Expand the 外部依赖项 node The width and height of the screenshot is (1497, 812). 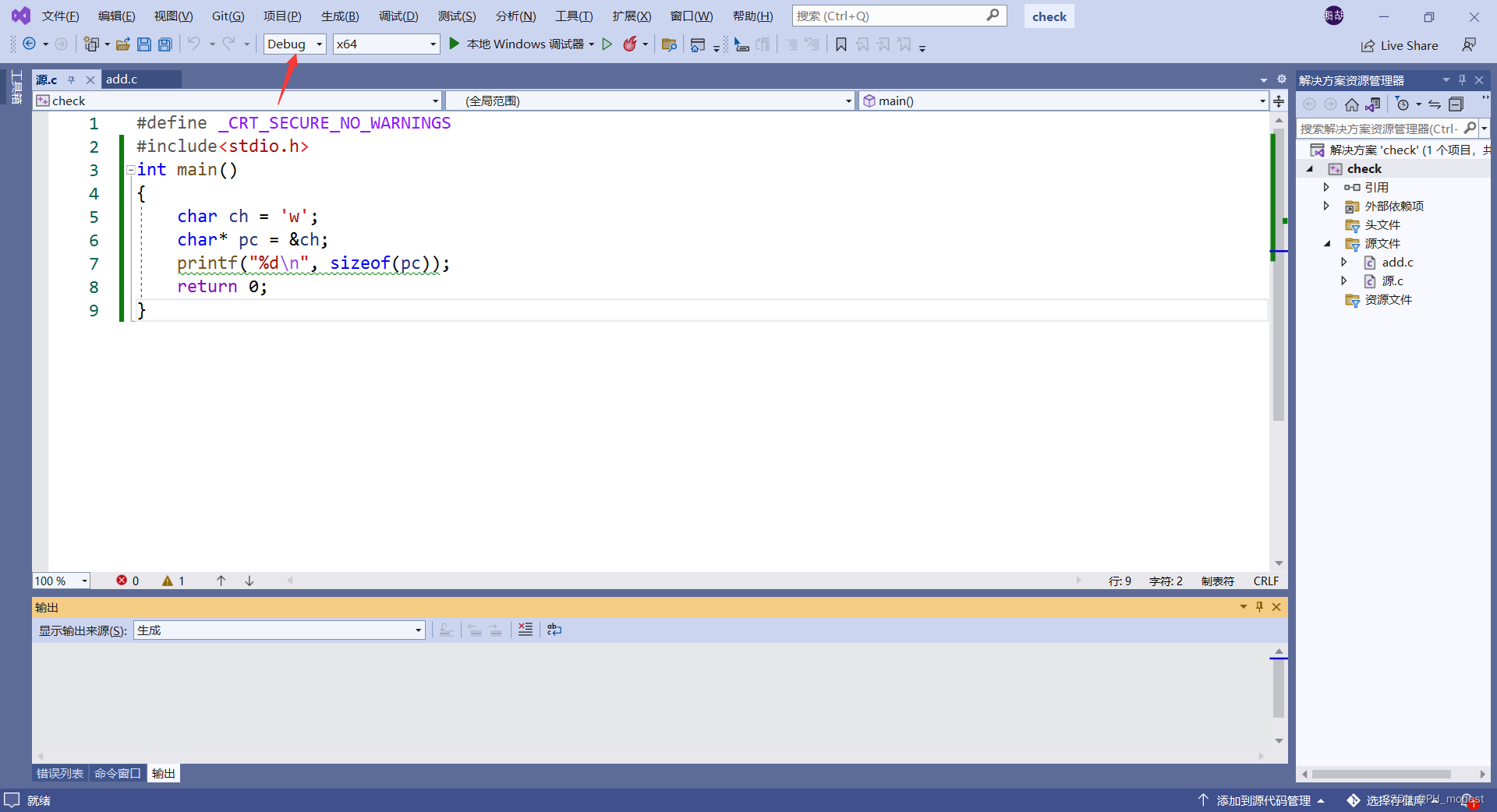1325,206
